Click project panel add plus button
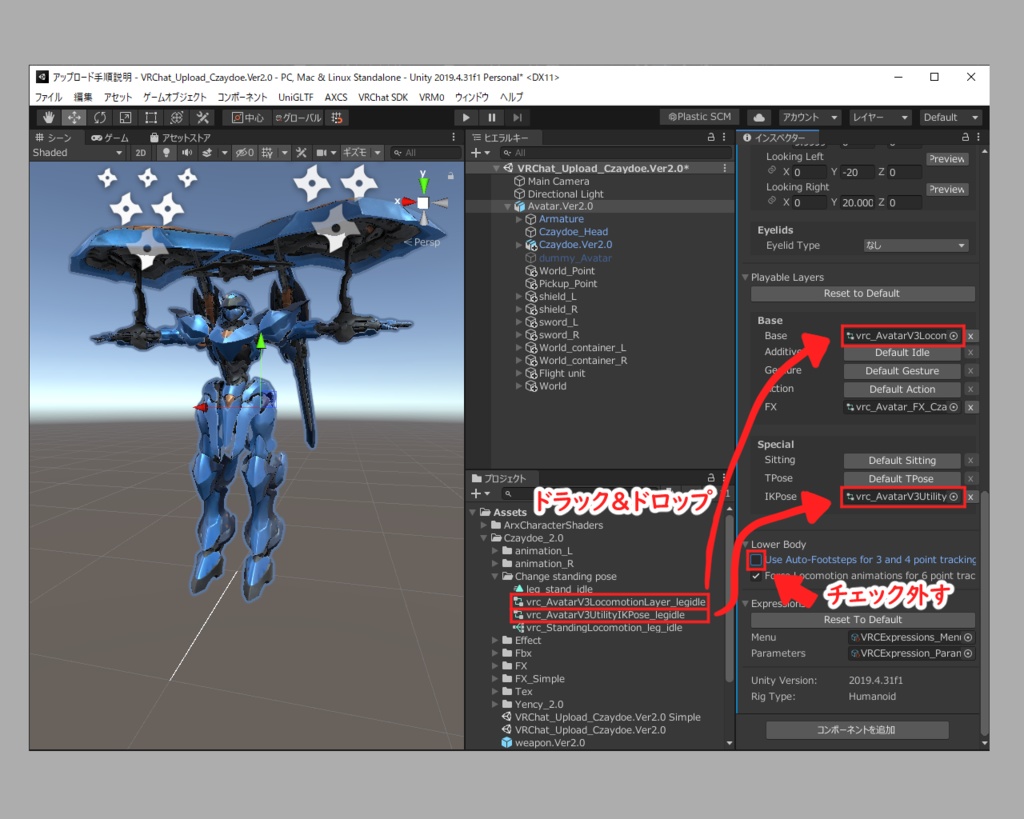This screenshot has height=819, width=1024. pos(476,494)
